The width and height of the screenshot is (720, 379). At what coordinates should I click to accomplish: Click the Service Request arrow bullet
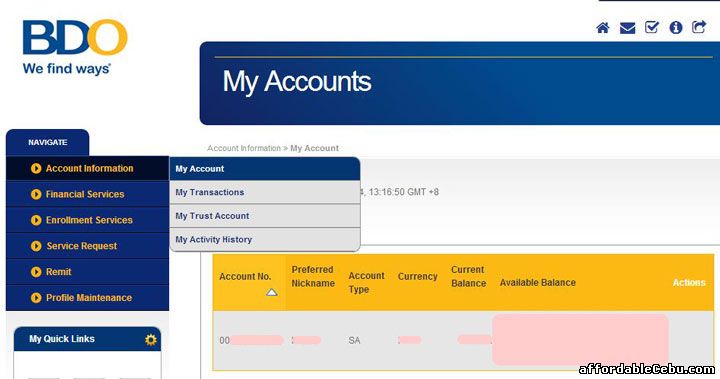(x=36, y=246)
